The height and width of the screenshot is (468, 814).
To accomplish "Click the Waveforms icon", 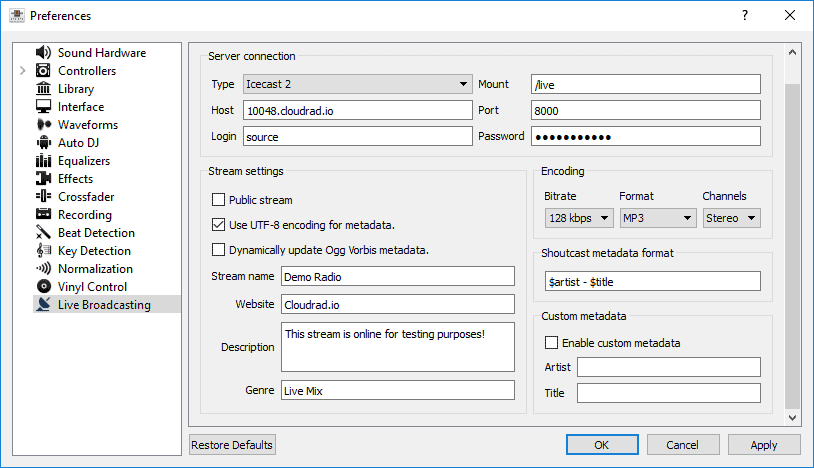I will (43, 125).
